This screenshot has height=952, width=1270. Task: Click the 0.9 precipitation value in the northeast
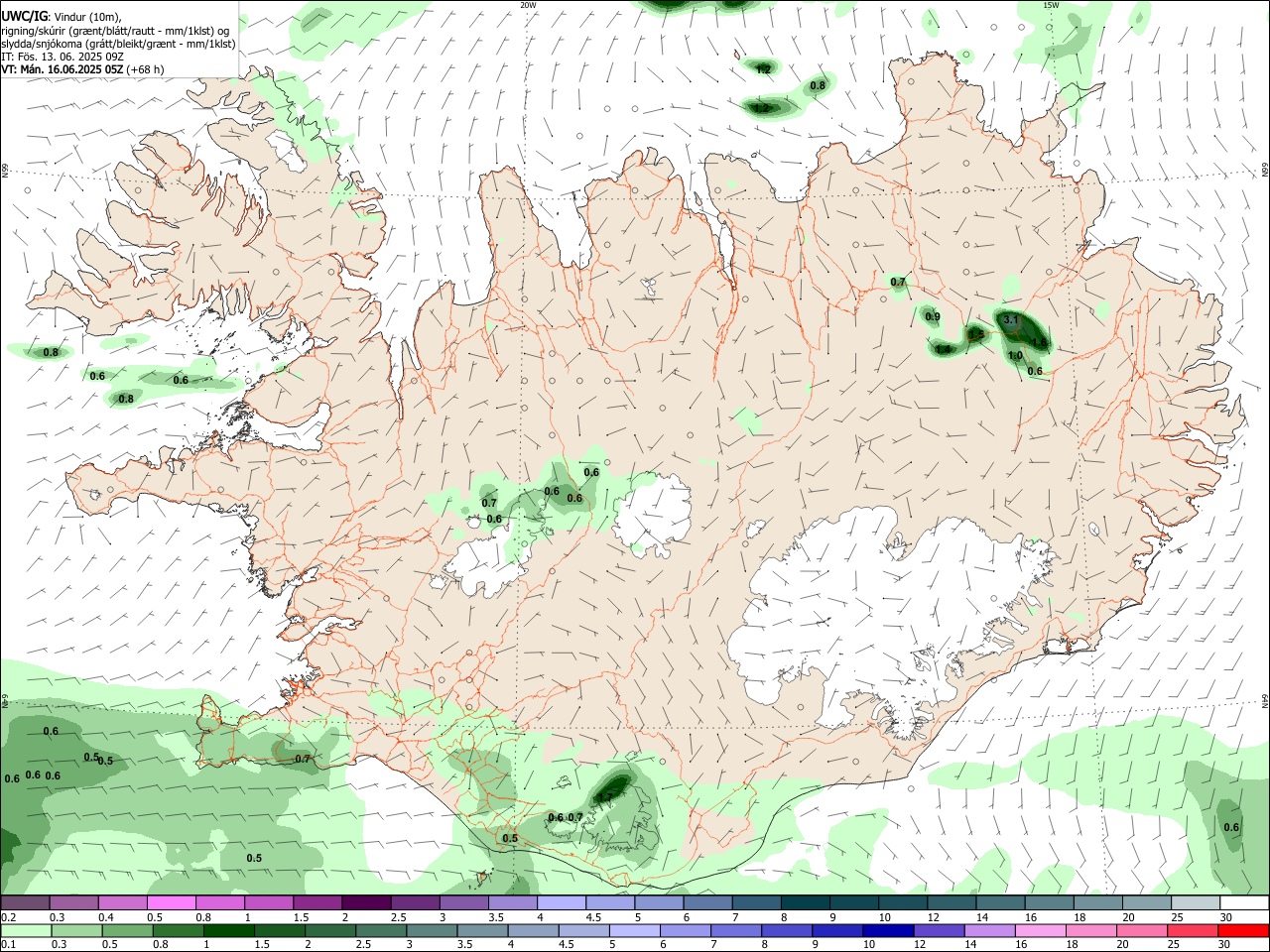pyautogui.click(x=933, y=317)
